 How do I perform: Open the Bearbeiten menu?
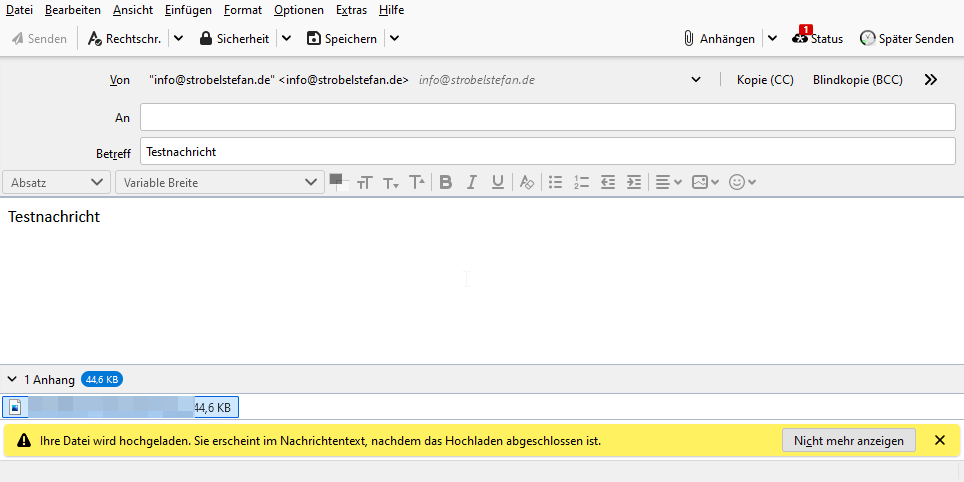(73, 10)
